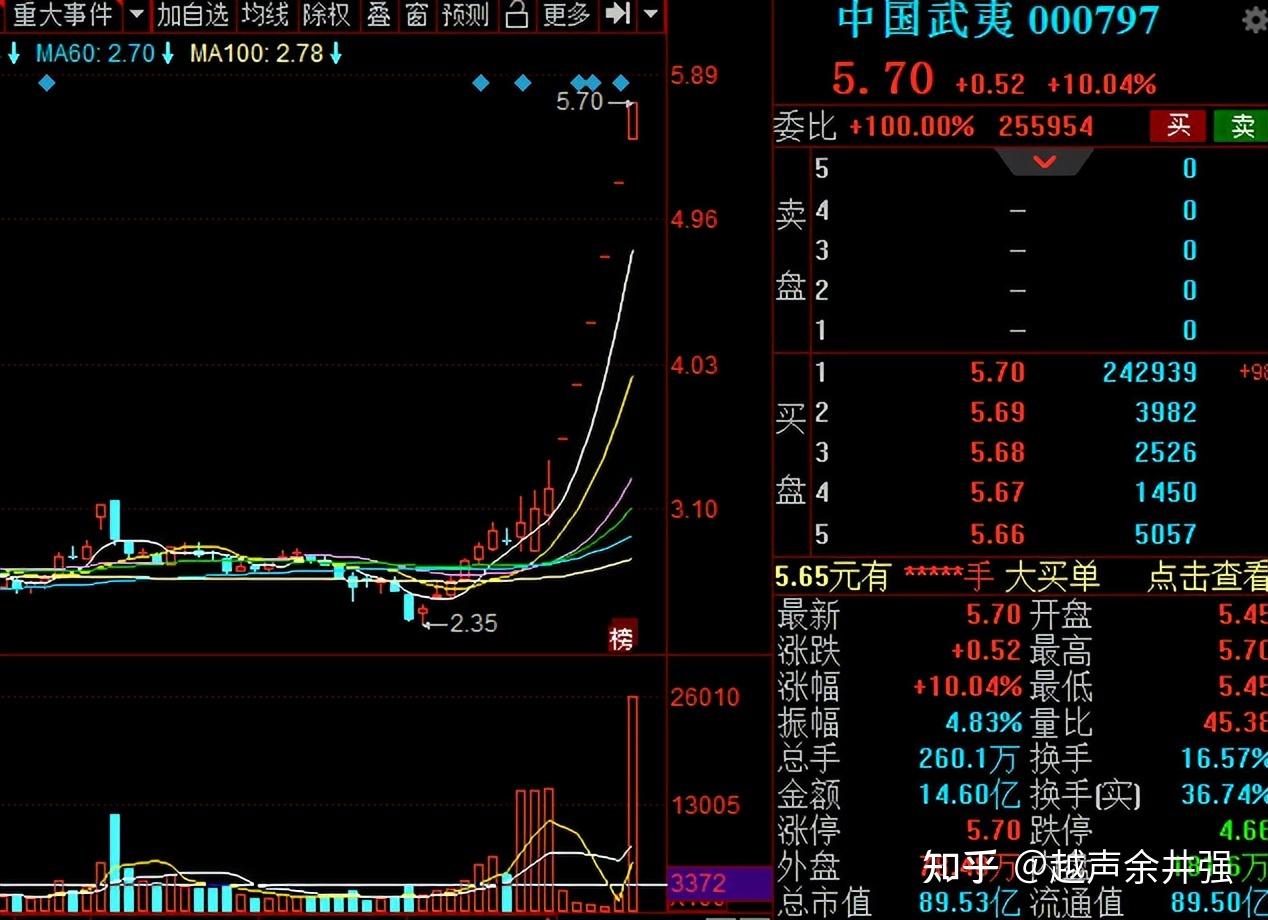The width and height of the screenshot is (1268, 920).
Task: Toggle the 窗 window option
Action: tap(416, 14)
